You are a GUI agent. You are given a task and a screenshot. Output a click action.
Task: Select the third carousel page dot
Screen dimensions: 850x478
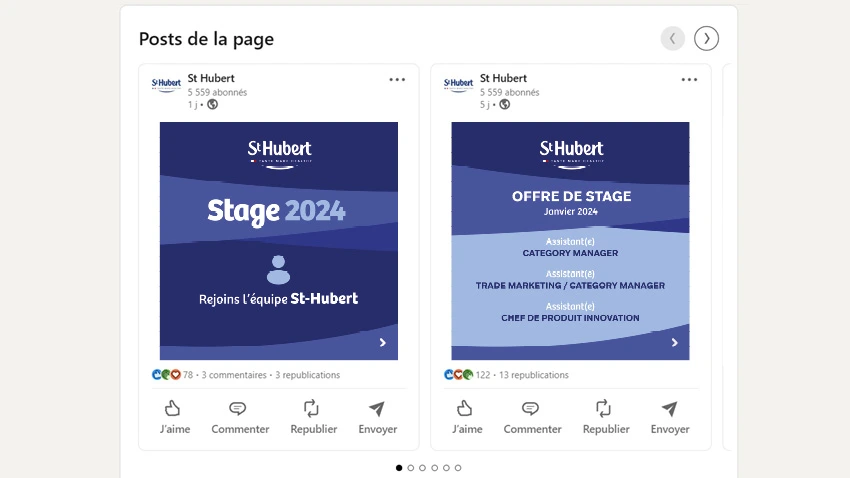click(x=422, y=468)
